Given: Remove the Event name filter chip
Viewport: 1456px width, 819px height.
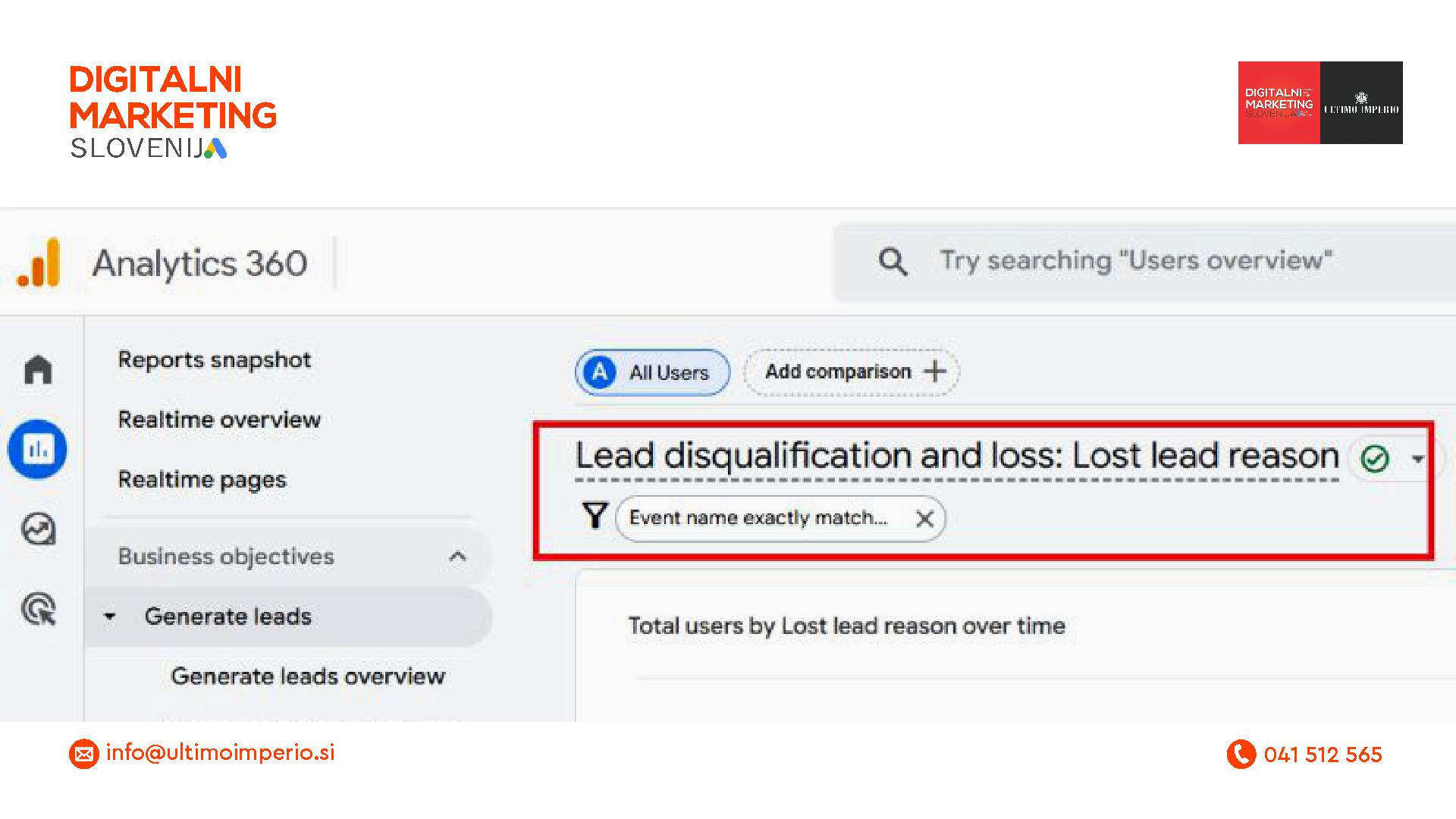Looking at the screenshot, I should [924, 519].
